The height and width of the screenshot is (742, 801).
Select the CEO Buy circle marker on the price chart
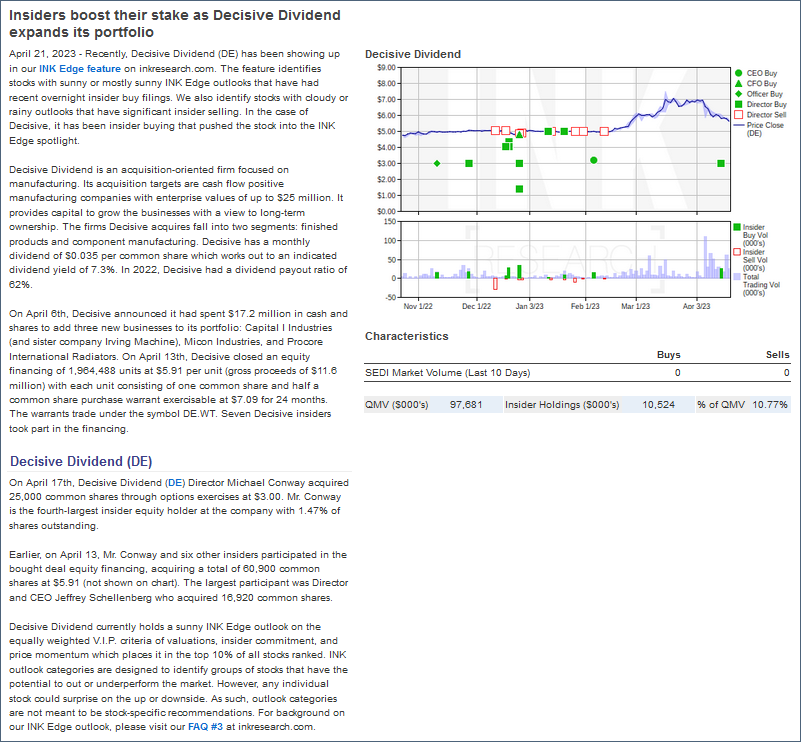coord(594,160)
